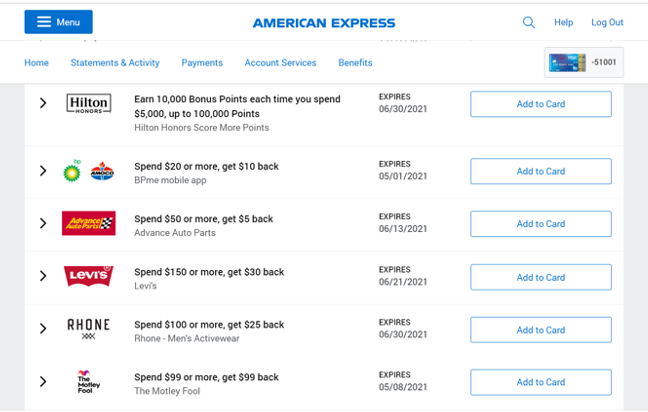The height and width of the screenshot is (412, 648).
Task: Open the blue Menu button
Action: click(58, 22)
